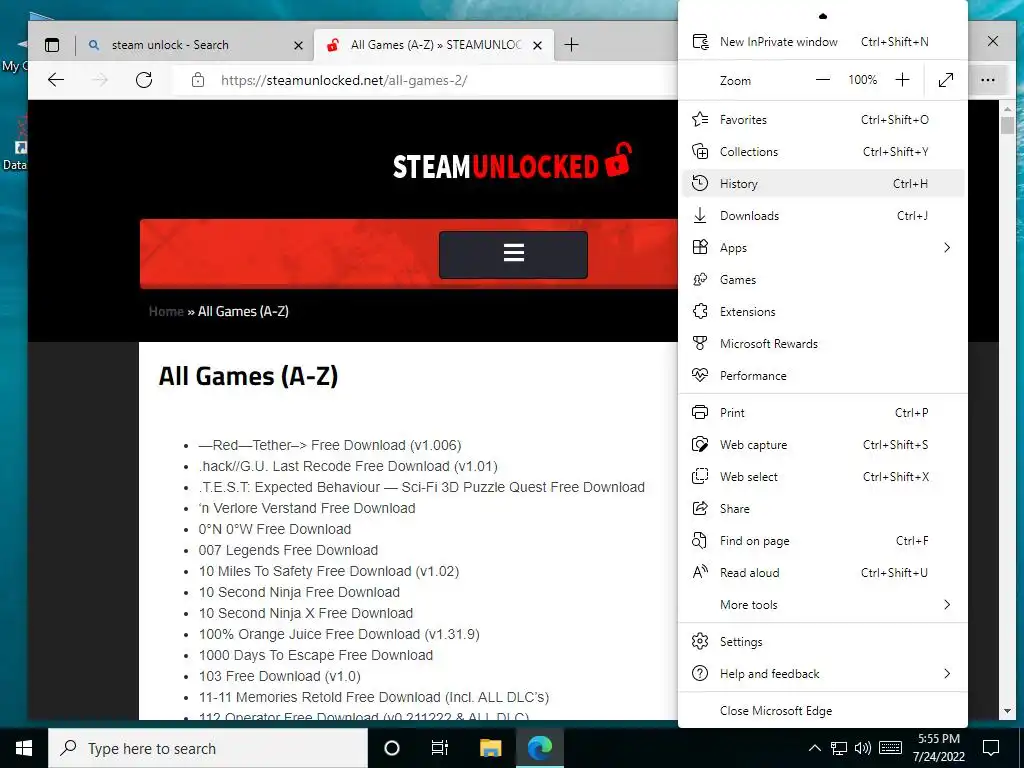Open Task View on the taskbar
The image size is (1024, 768).
click(x=440, y=748)
